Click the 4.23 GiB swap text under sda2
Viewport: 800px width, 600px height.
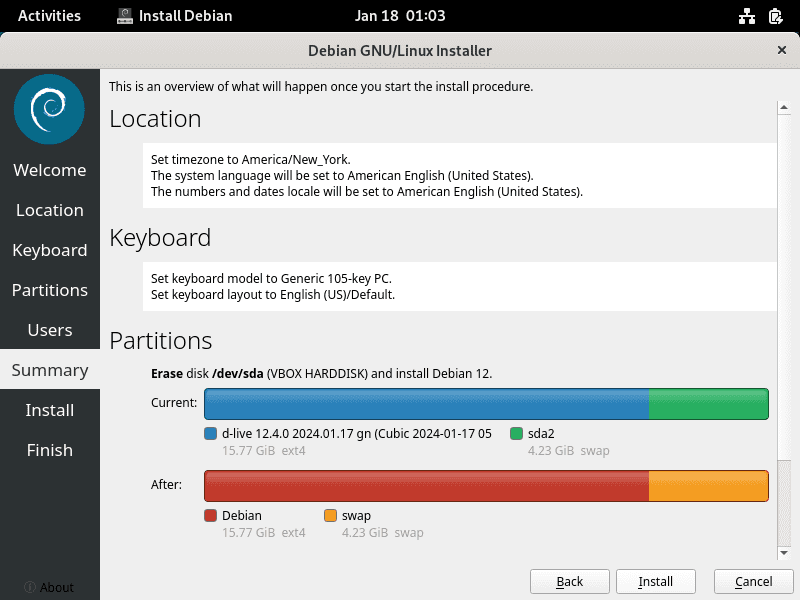pos(568,451)
